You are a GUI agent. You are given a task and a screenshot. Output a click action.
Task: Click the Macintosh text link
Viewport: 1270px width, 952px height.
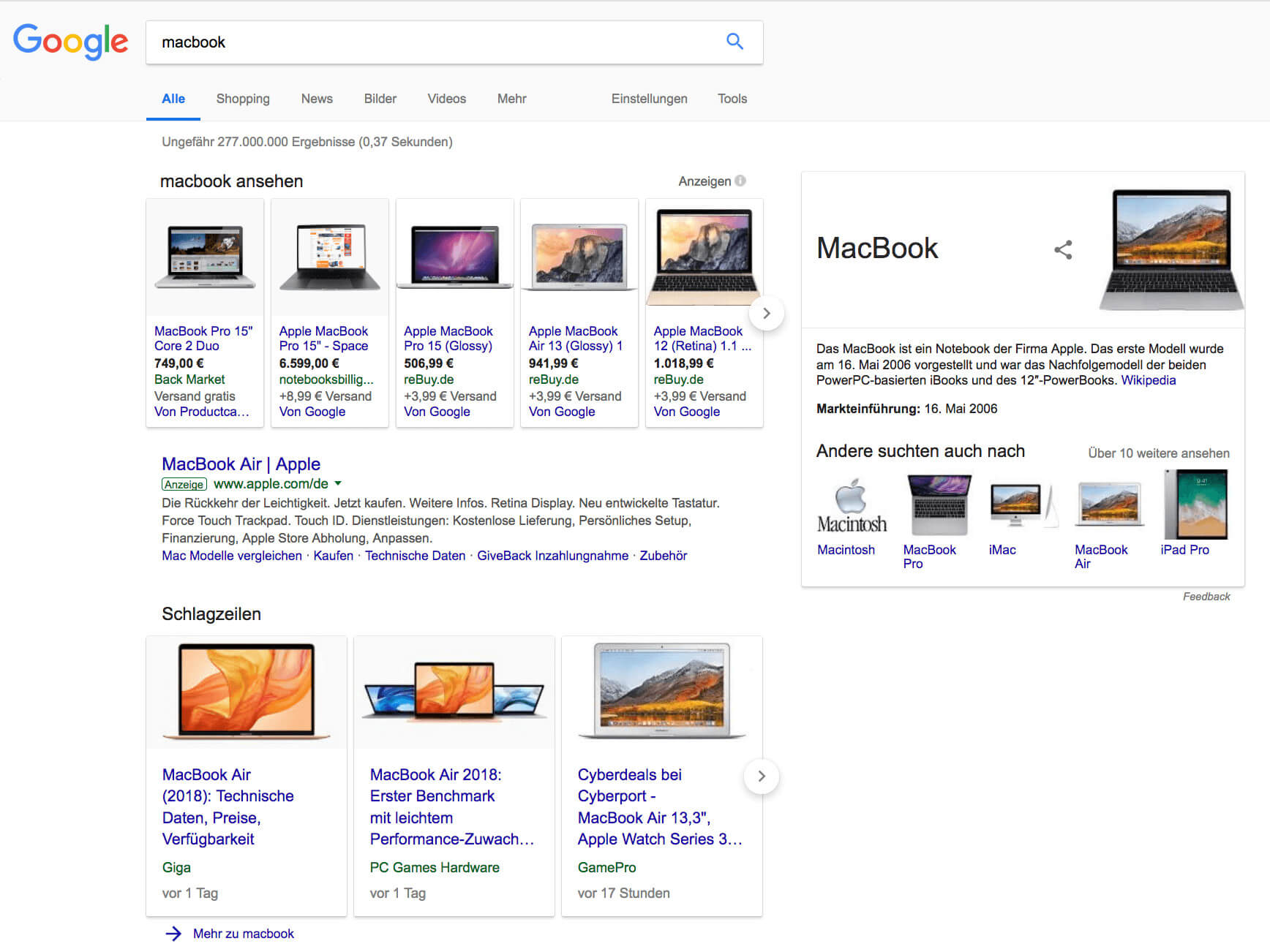846,550
